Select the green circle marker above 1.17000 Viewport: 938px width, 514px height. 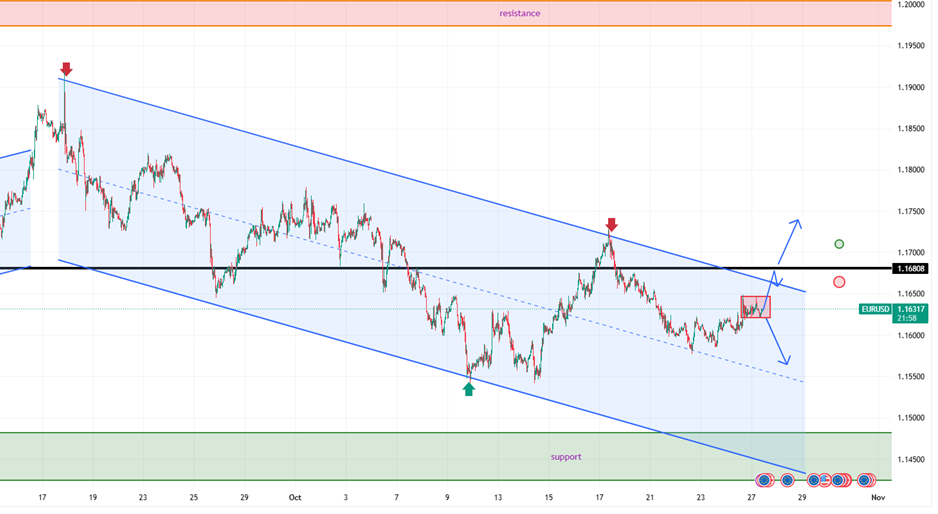(839, 244)
